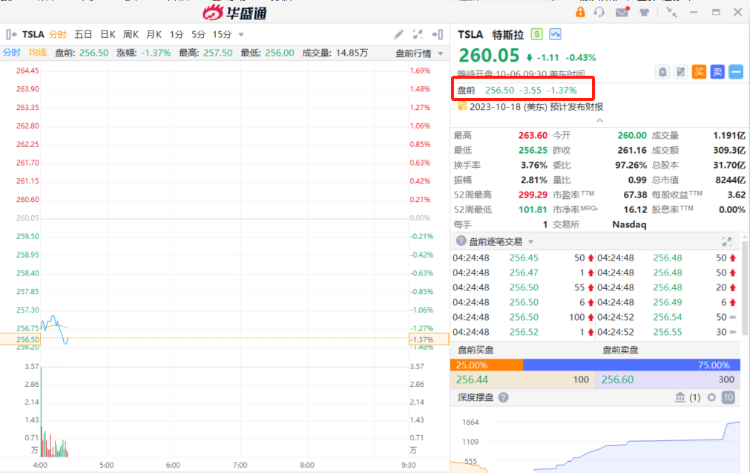Viewport: 750px width, 473px height.
Task: Switch to the 1分 chart tab
Action: click(176, 34)
